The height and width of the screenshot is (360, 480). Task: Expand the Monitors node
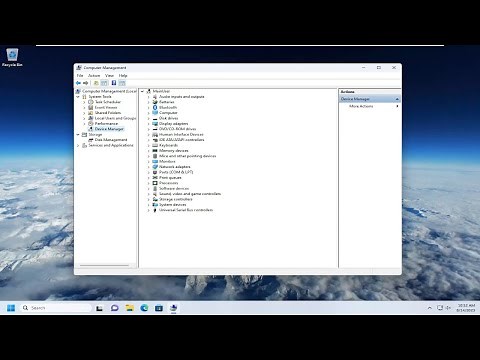pos(149,162)
